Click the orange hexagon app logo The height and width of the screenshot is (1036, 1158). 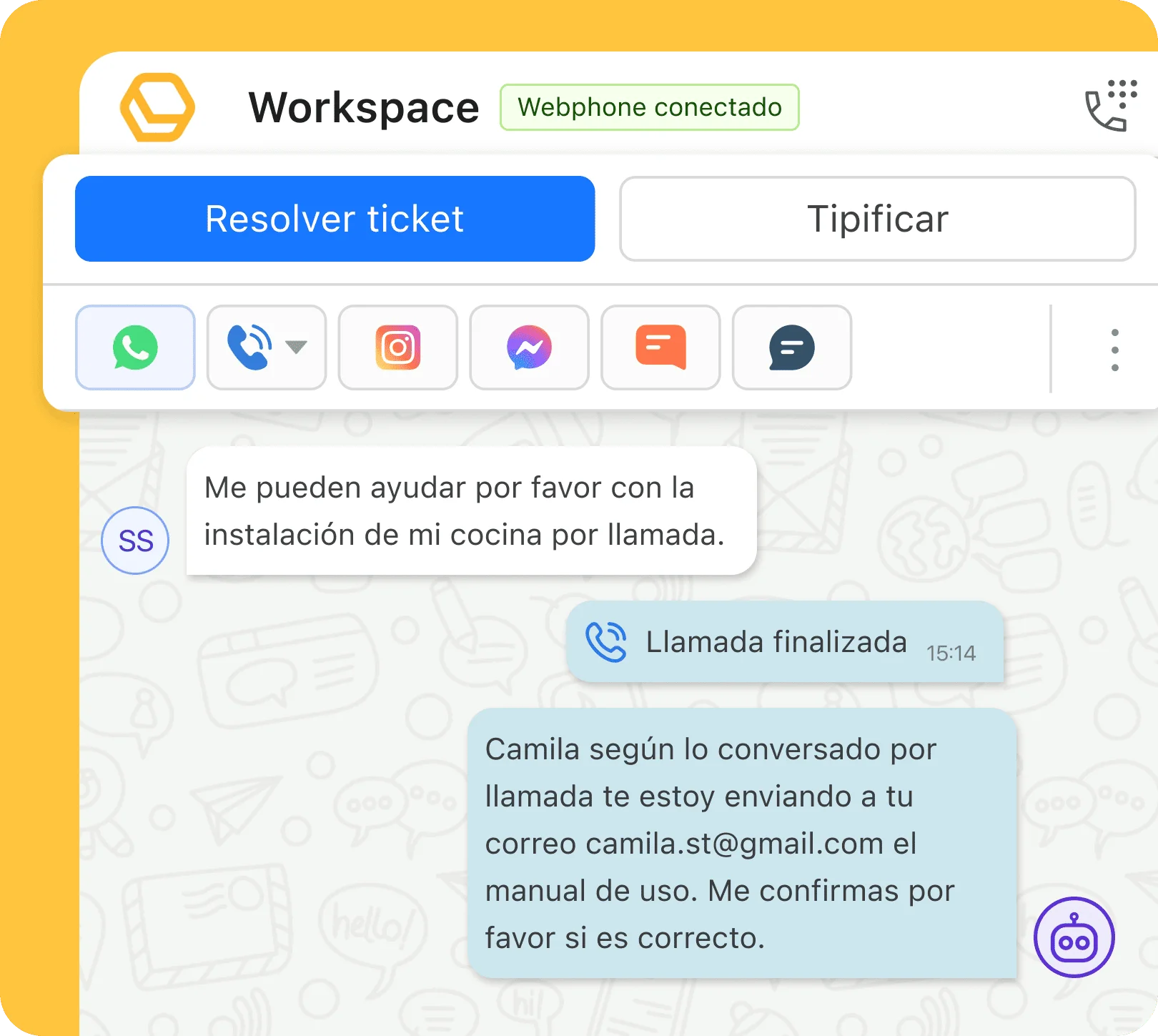click(x=157, y=107)
